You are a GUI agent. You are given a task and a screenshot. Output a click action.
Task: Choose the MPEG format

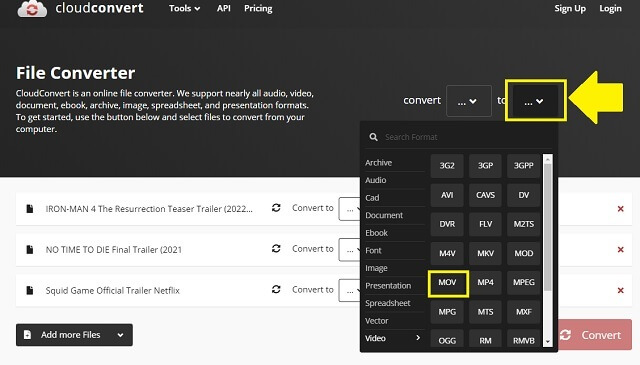point(524,282)
